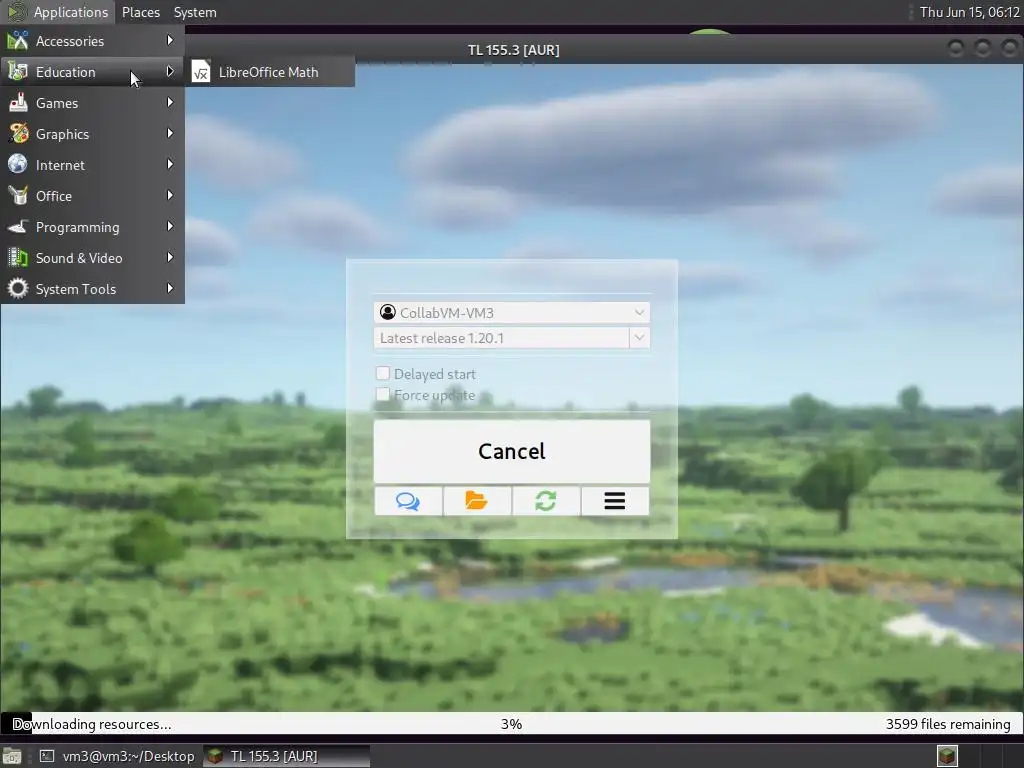
Task: Expand the Accessories submenu arrow
Action: pos(170,40)
